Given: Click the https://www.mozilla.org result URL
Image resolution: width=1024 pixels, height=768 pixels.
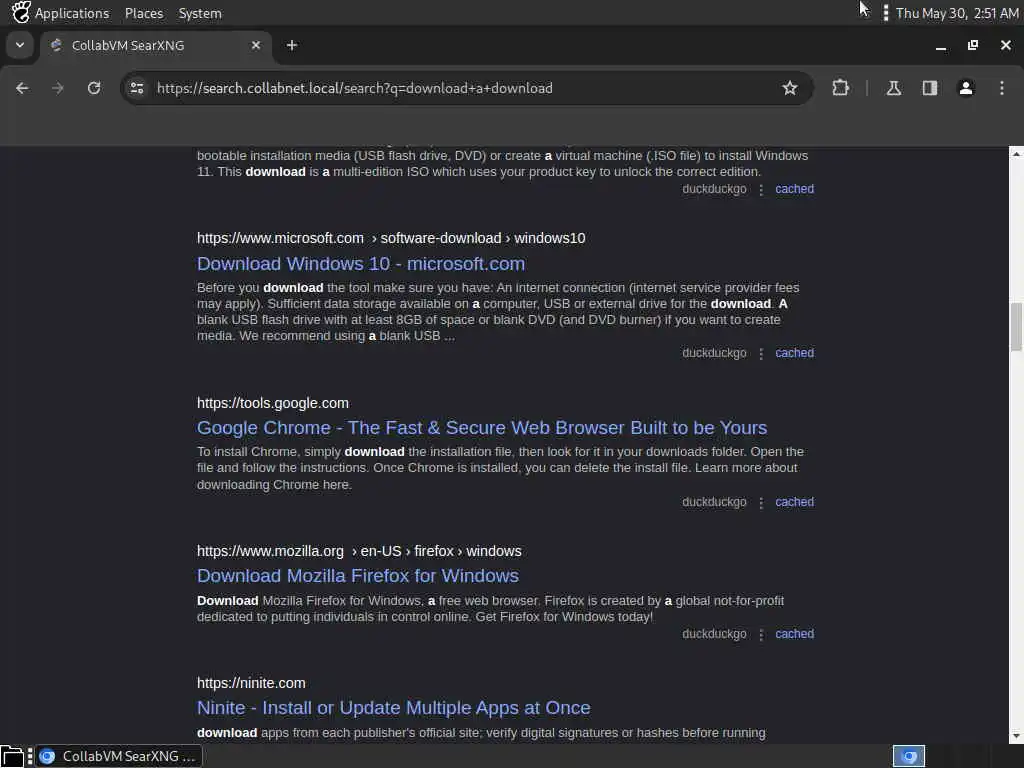Looking at the screenshot, I should (x=359, y=551).
